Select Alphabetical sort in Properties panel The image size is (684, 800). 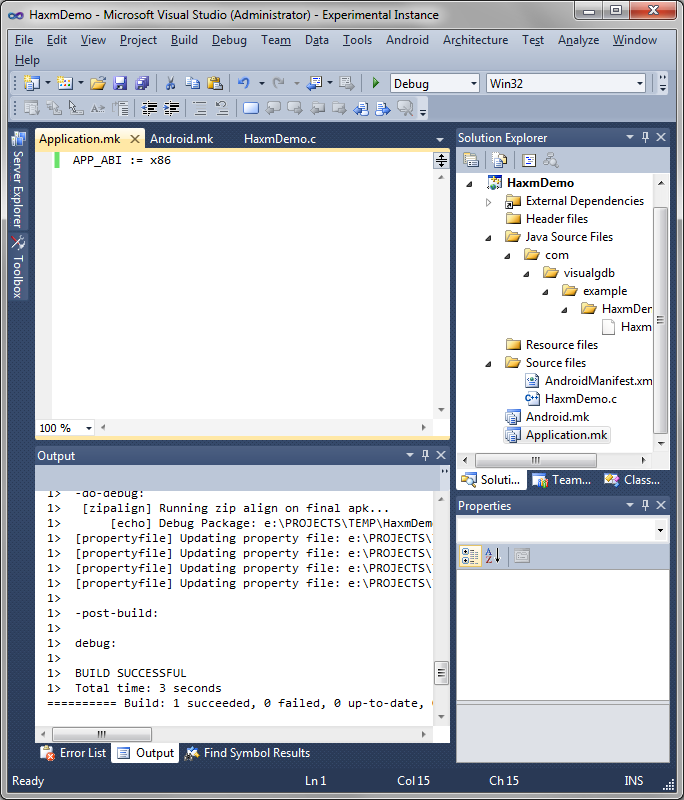coord(493,556)
